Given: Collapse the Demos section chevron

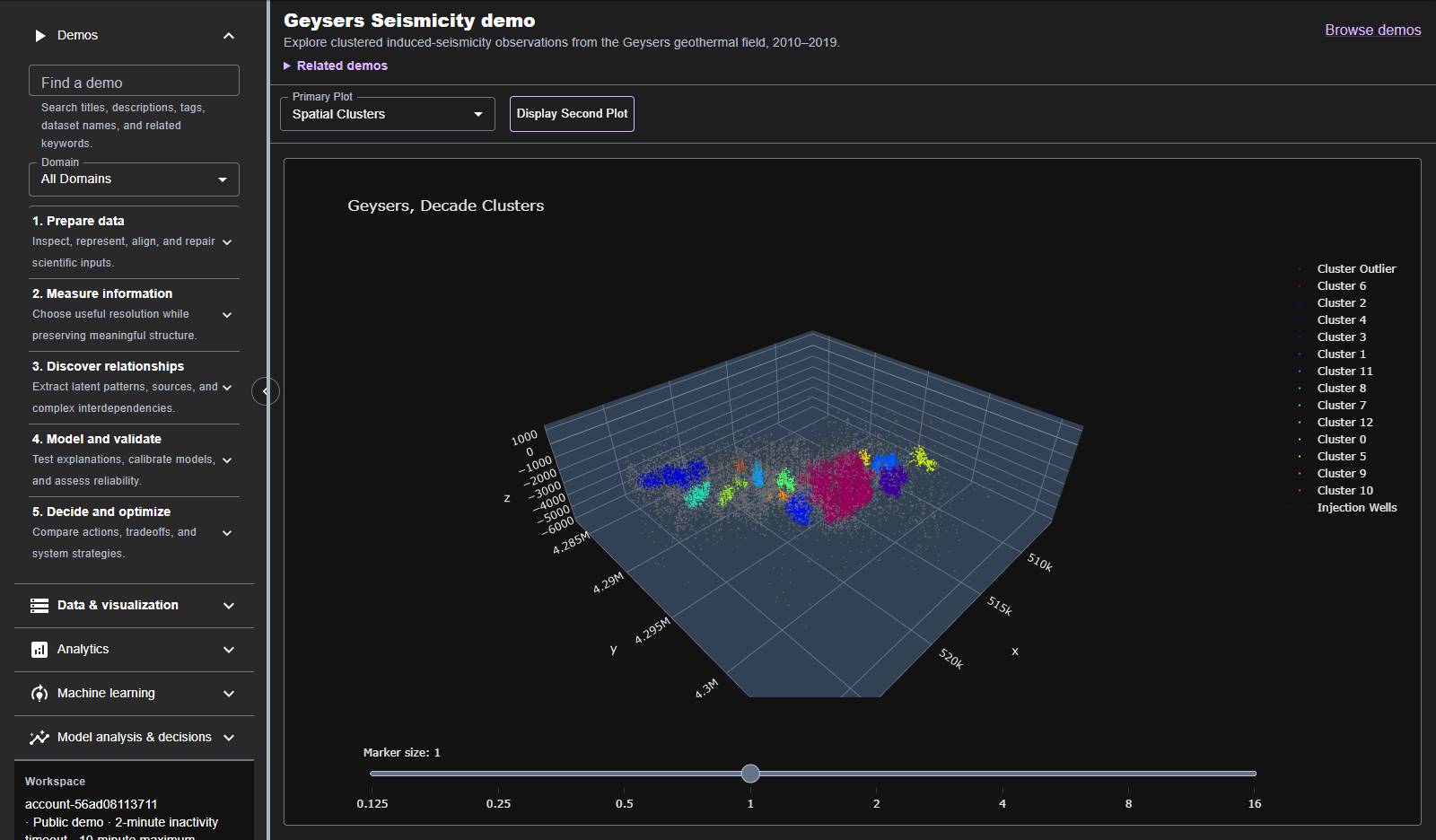Looking at the screenshot, I should 229,36.
